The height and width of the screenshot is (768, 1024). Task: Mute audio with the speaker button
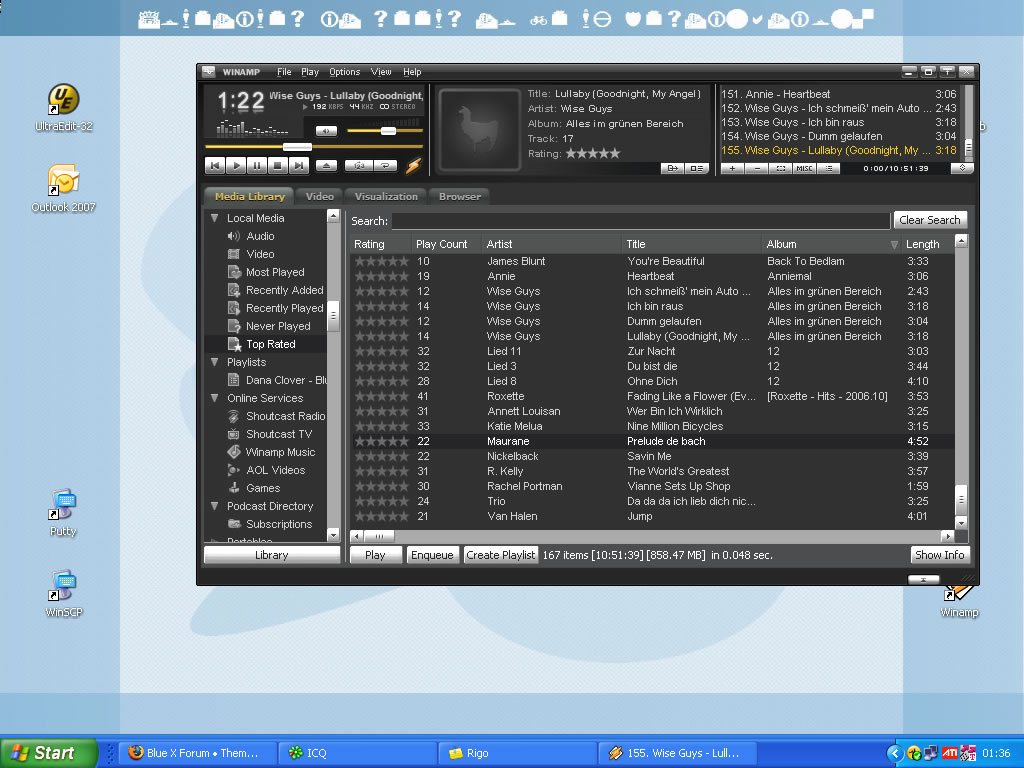pos(326,131)
